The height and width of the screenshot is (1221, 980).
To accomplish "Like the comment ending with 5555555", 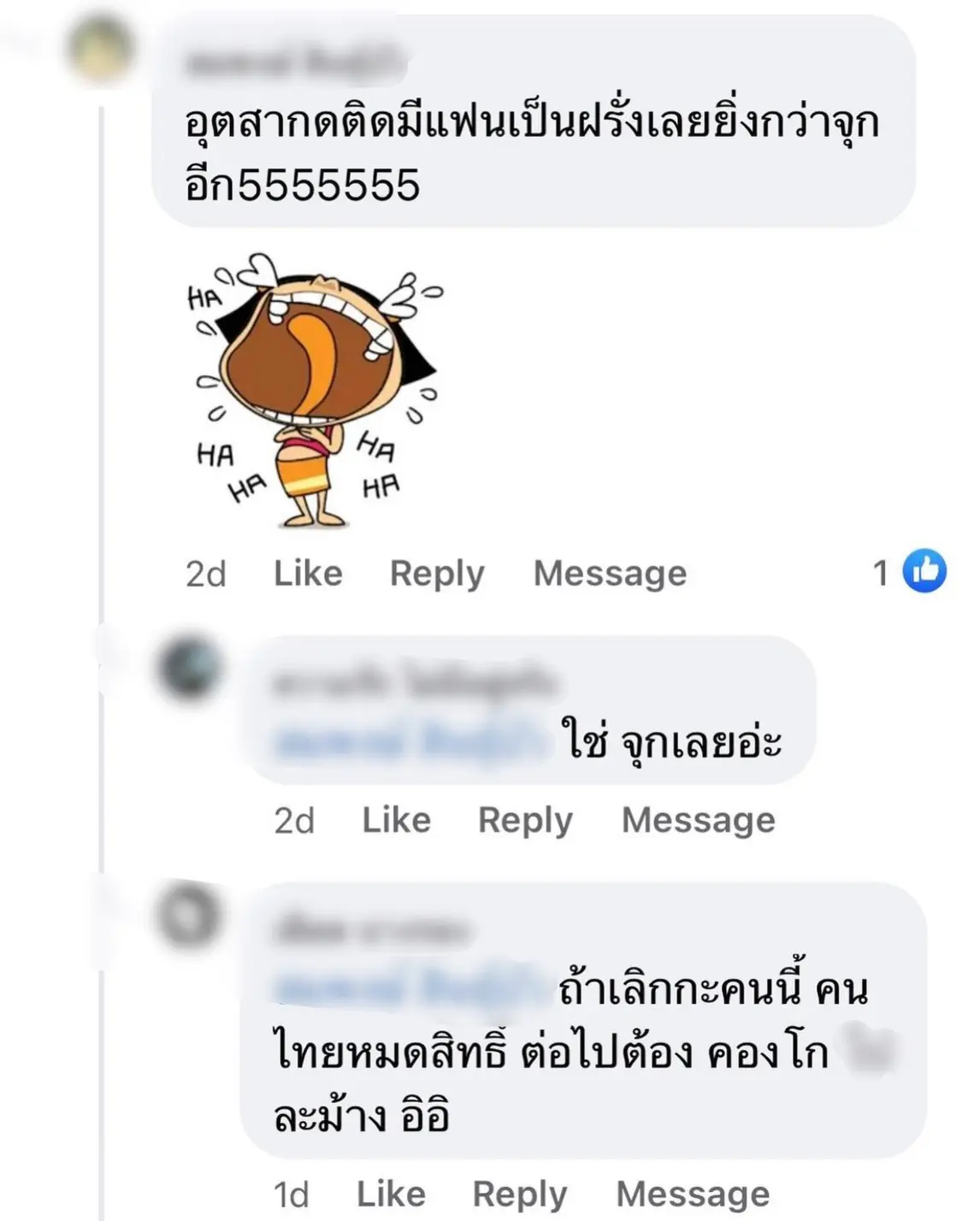I will (x=308, y=573).
